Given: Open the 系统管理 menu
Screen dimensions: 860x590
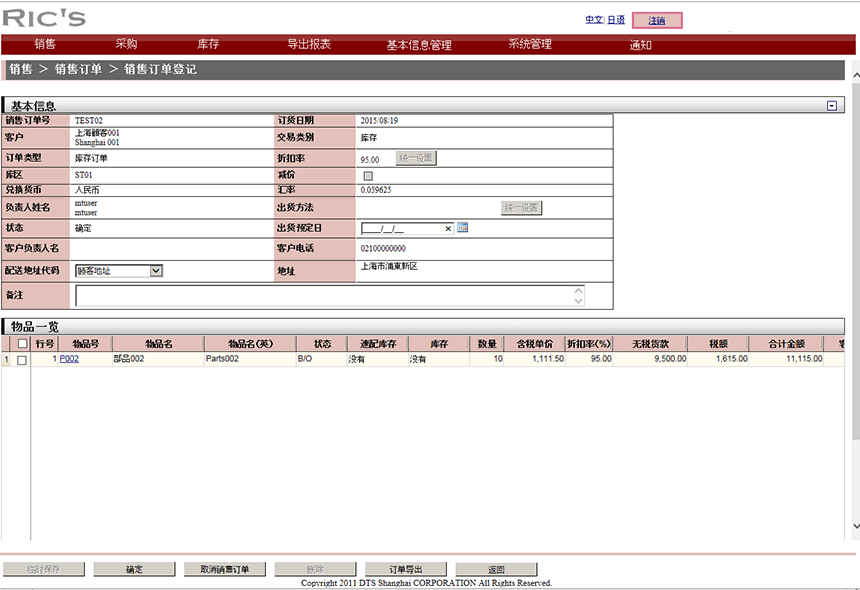Looking at the screenshot, I should click(529, 45).
